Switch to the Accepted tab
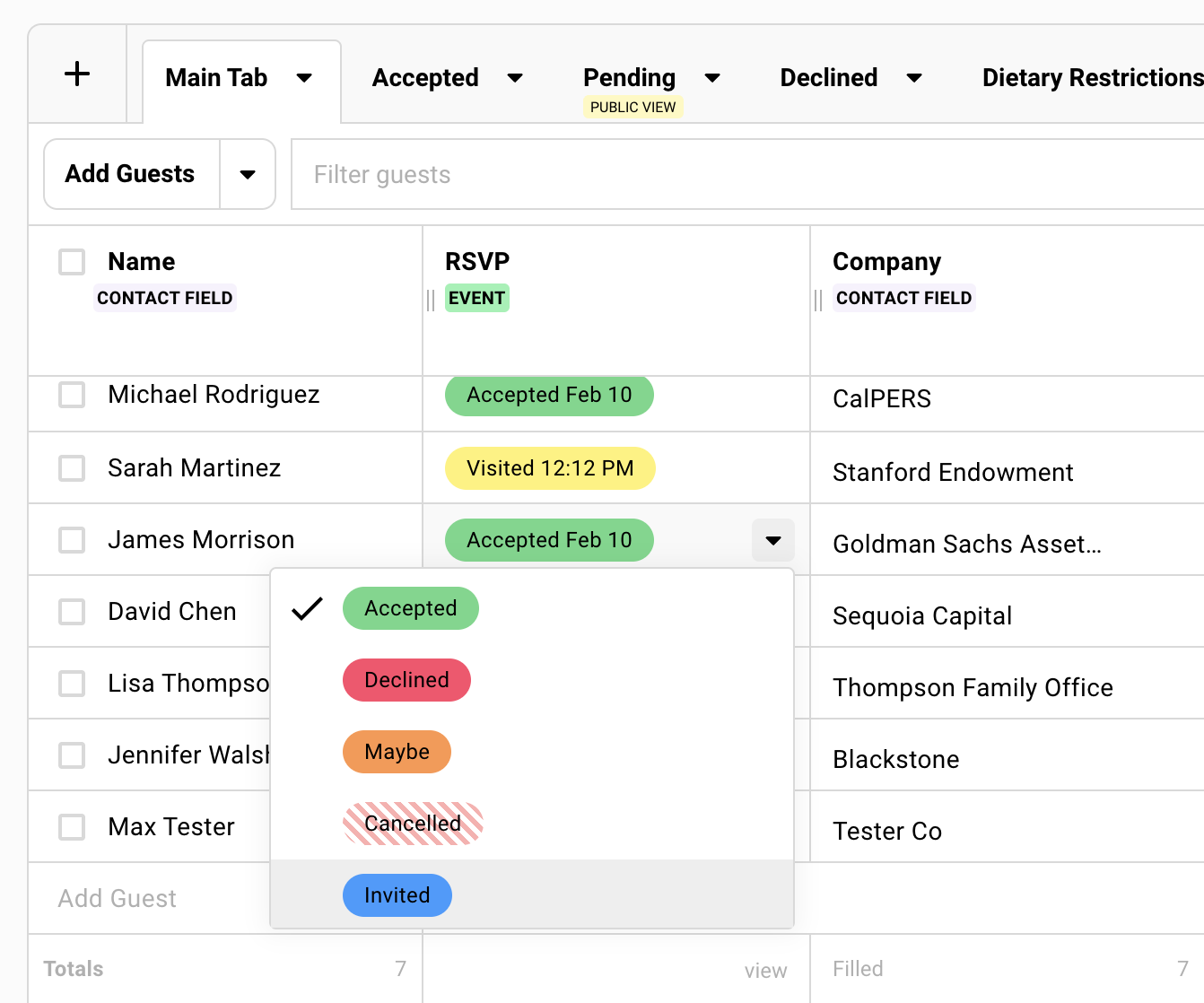1204x1003 pixels. click(425, 78)
